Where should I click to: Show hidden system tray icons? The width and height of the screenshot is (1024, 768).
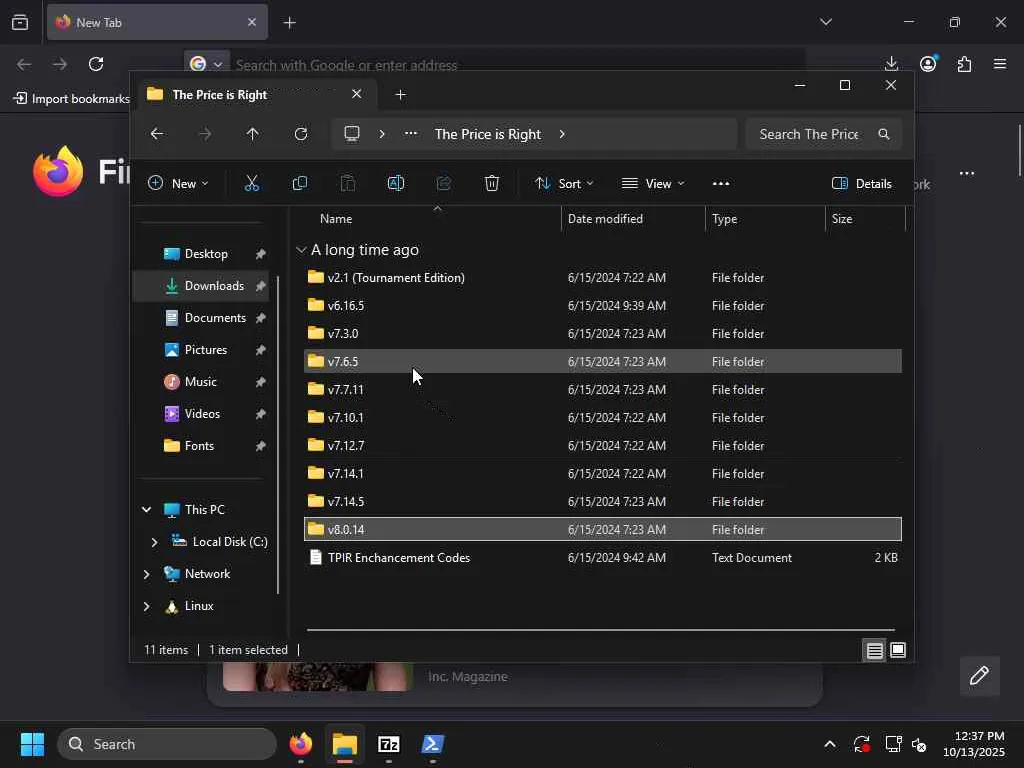tap(829, 744)
